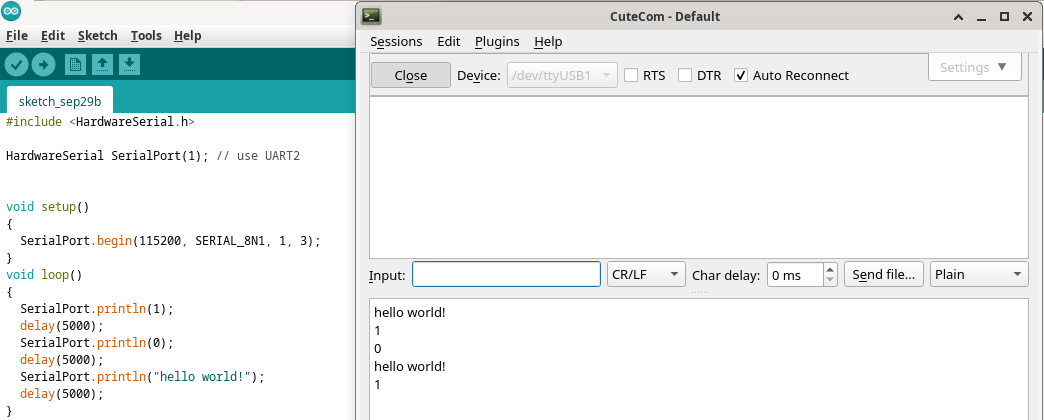Click the Send file... button
The height and width of the screenshot is (420, 1044).
point(883,275)
